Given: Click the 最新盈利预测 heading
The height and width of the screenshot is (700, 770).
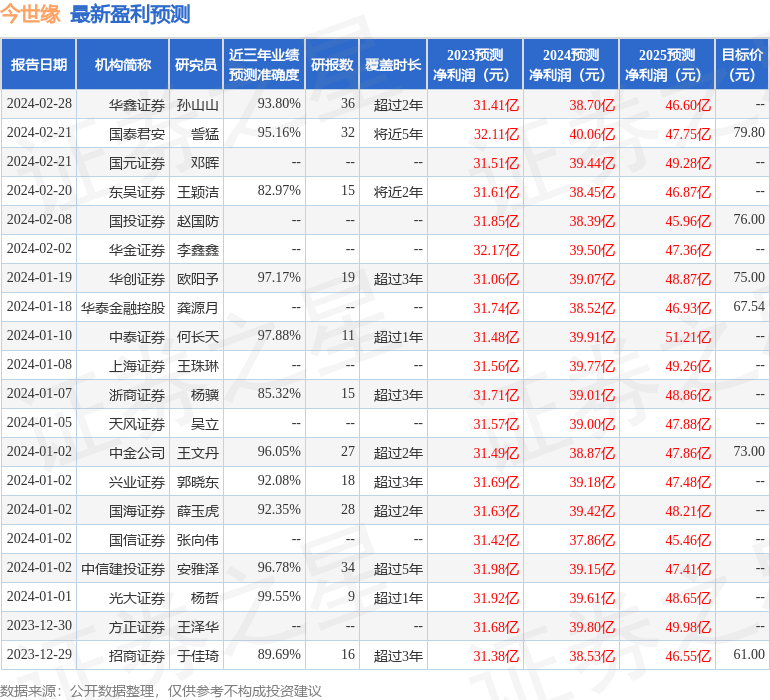Looking at the screenshot, I should pyautogui.click(x=130, y=14).
